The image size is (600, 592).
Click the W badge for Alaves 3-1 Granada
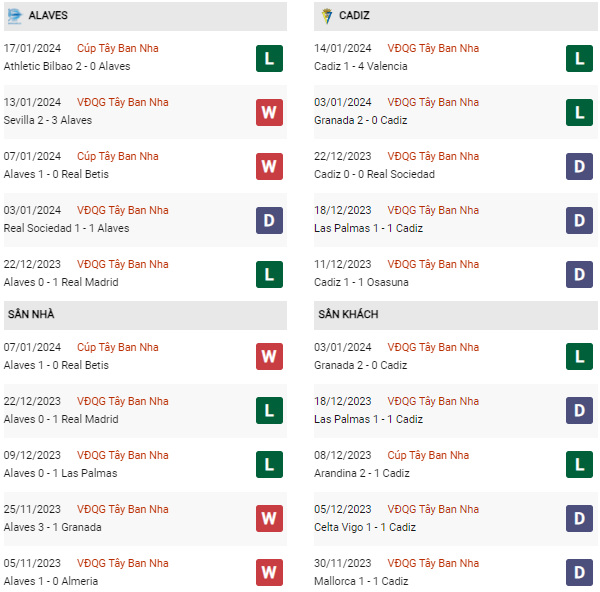click(267, 519)
